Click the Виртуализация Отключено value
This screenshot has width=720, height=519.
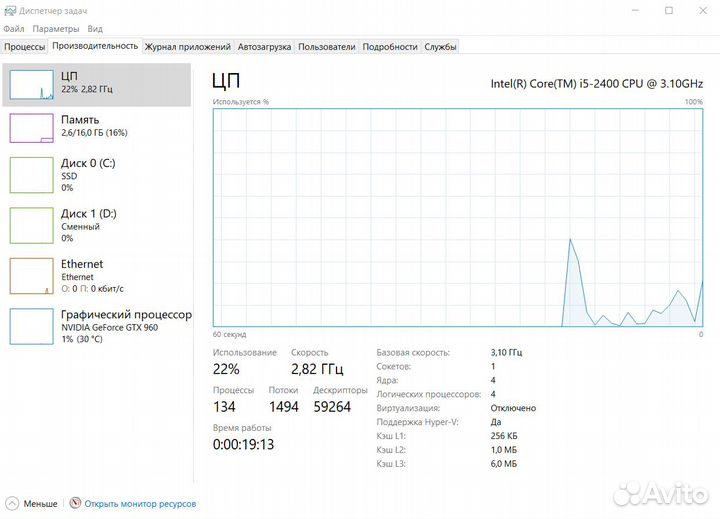click(x=513, y=408)
